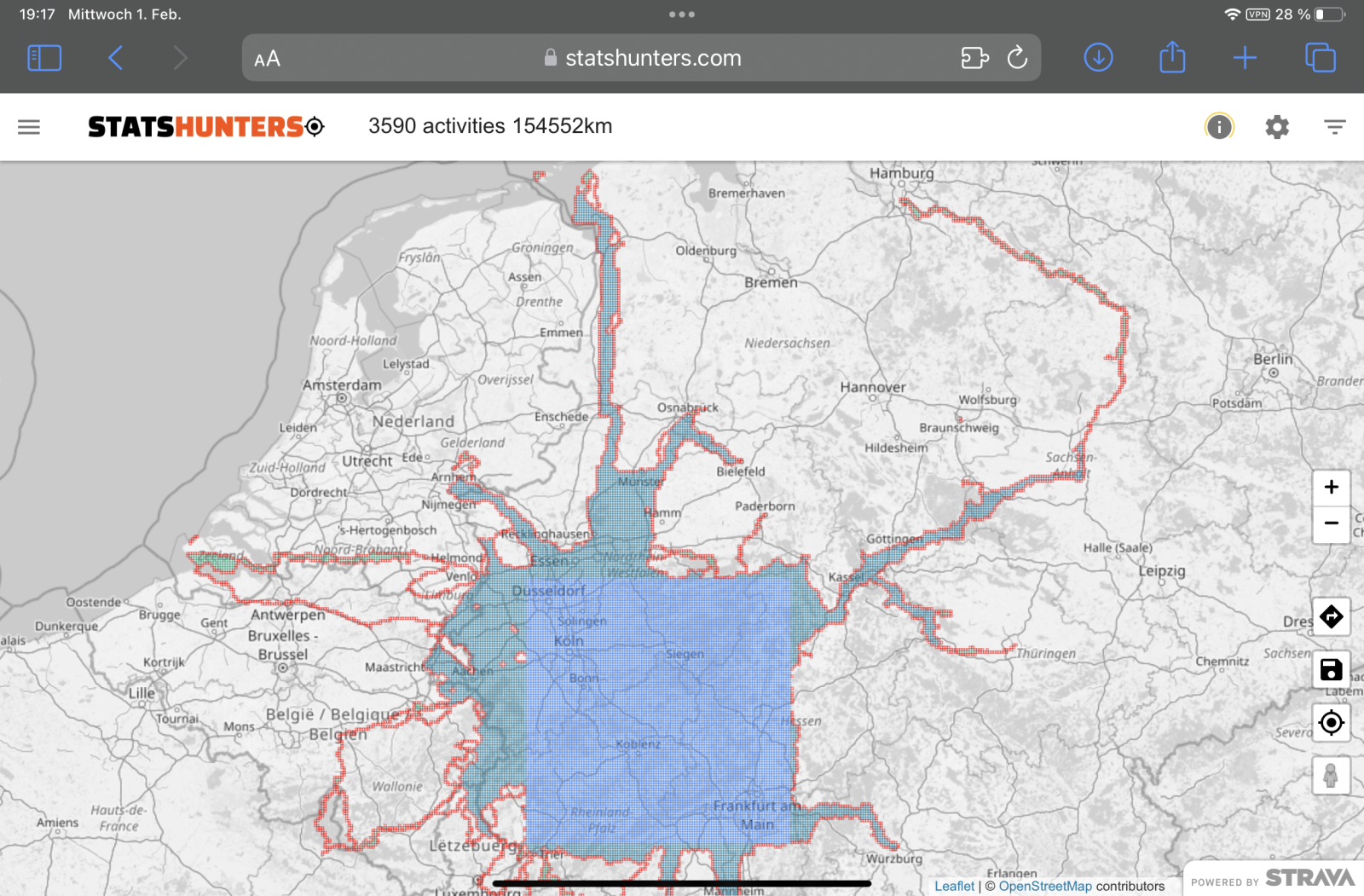Screen dimensions: 1364x896
Task: Open a new Safari tab
Action: click(x=1245, y=58)
